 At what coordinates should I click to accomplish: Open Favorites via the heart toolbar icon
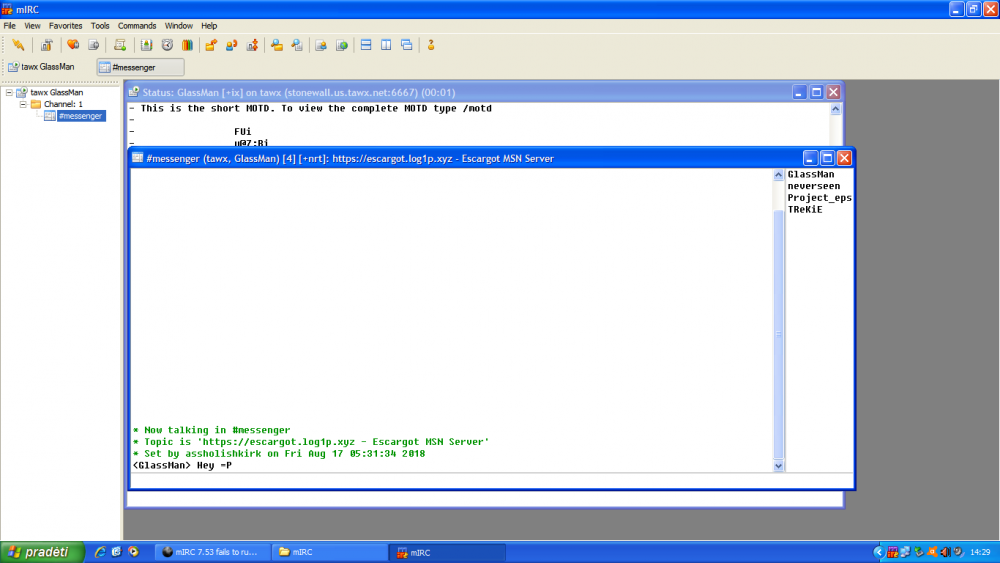point(72,45)
